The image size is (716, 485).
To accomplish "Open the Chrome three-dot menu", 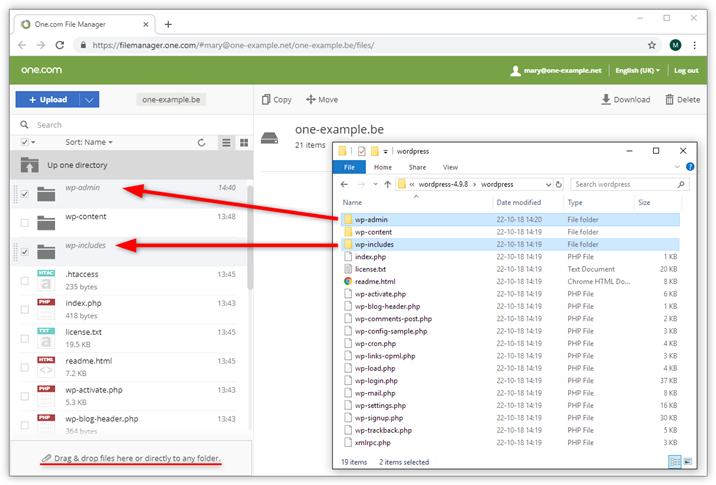I will tap(695, 45).
